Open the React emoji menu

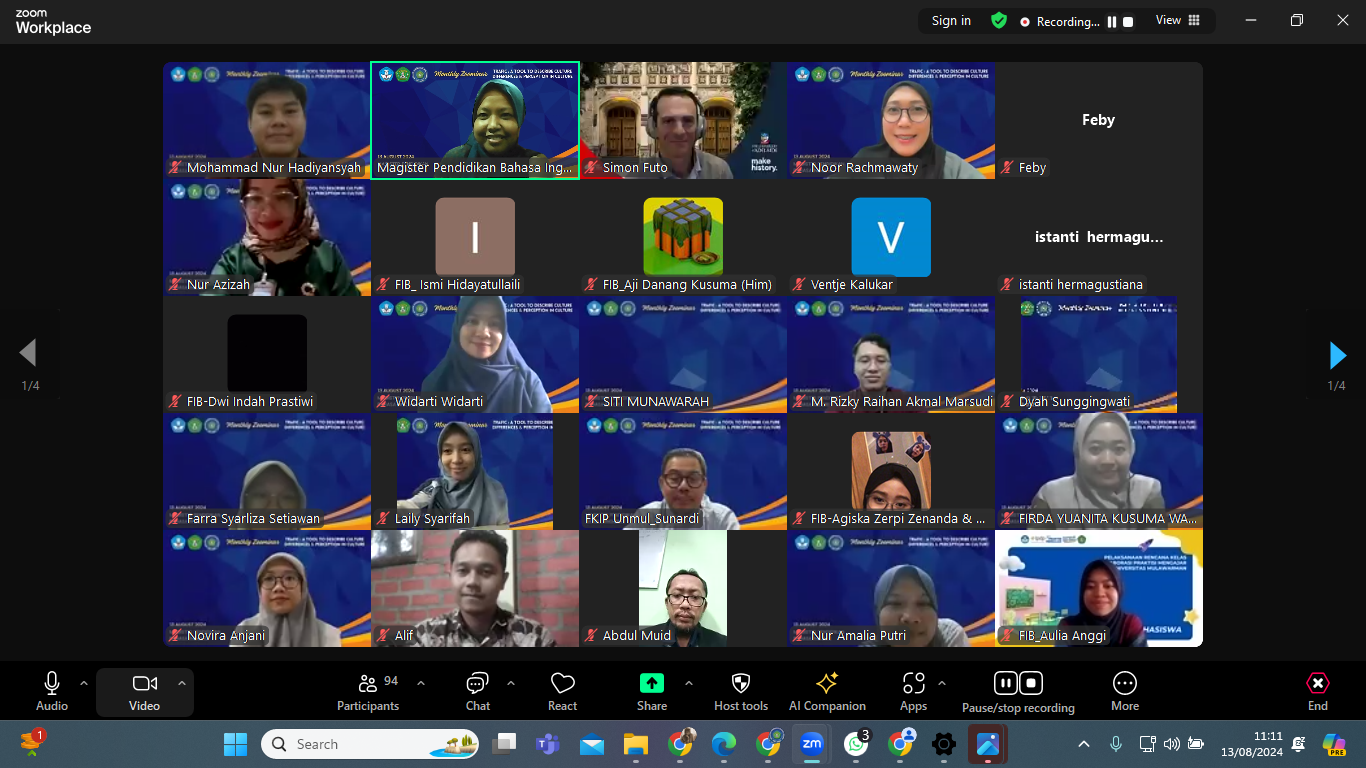562,692
